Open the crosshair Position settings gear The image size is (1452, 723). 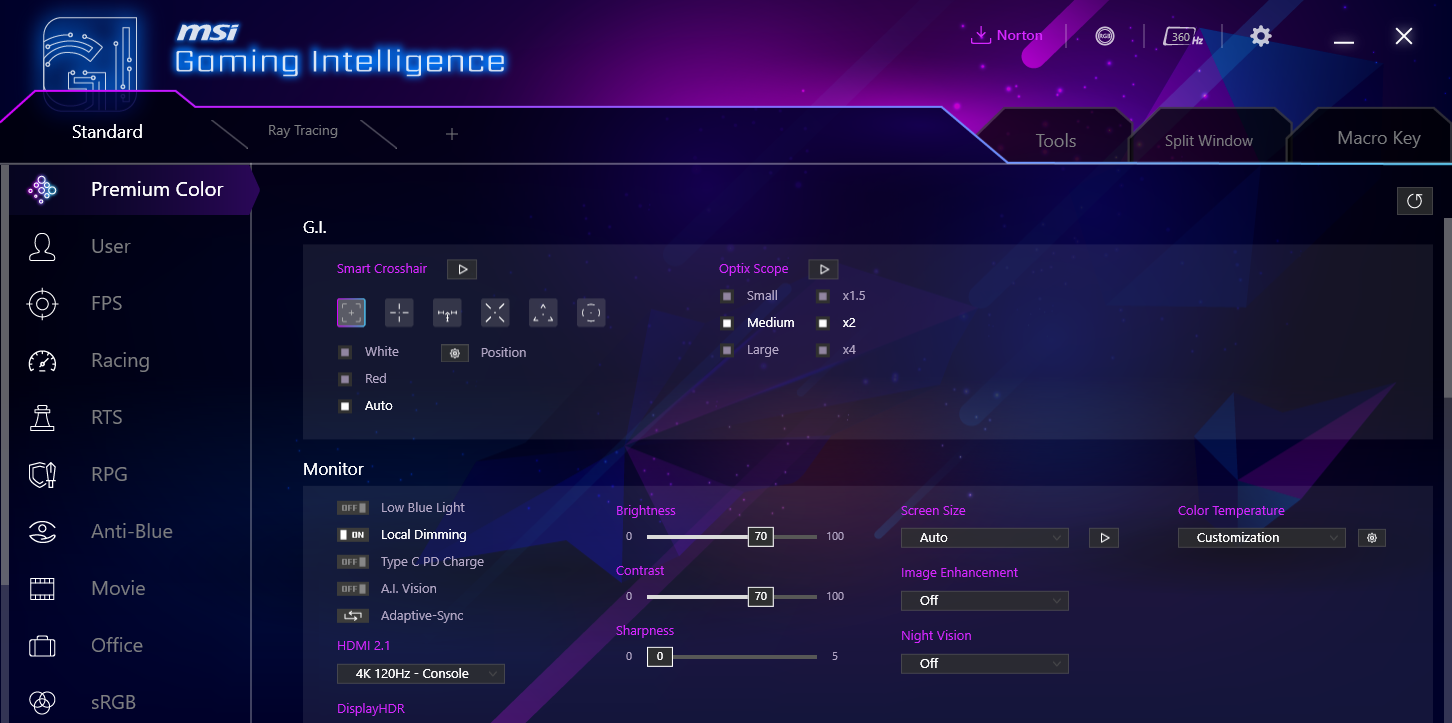click(455, 352)
